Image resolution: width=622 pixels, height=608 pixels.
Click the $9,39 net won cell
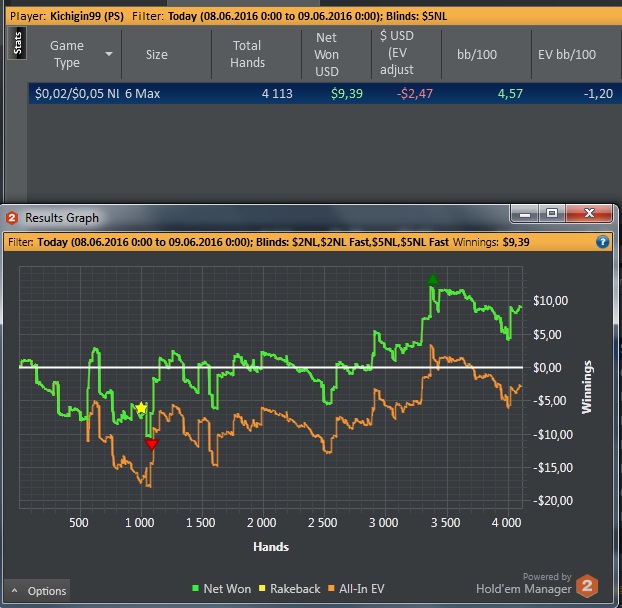point(347,94)
